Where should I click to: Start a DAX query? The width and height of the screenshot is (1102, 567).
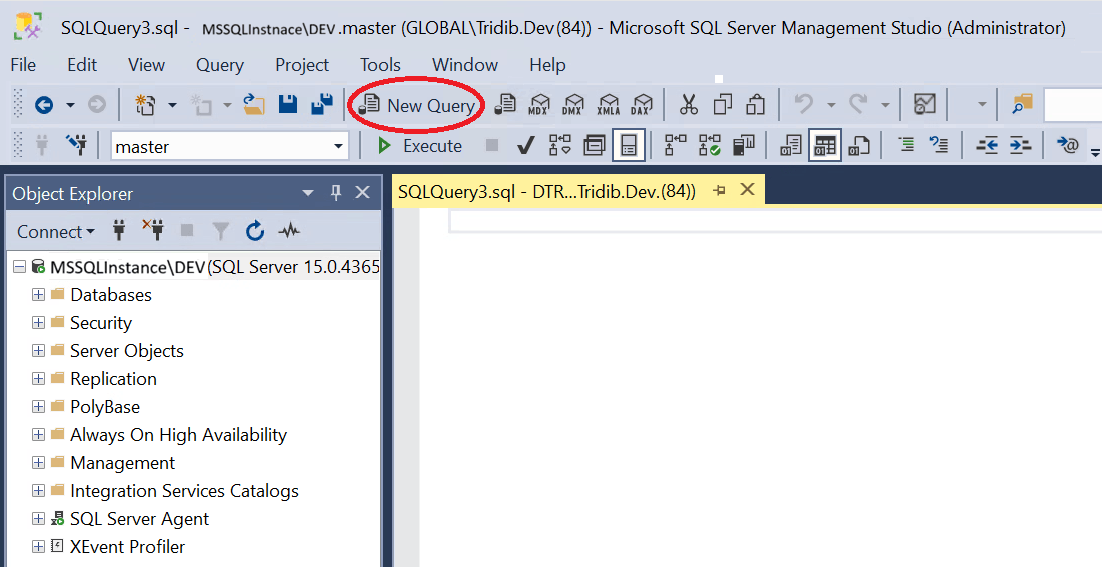(642, 105)
